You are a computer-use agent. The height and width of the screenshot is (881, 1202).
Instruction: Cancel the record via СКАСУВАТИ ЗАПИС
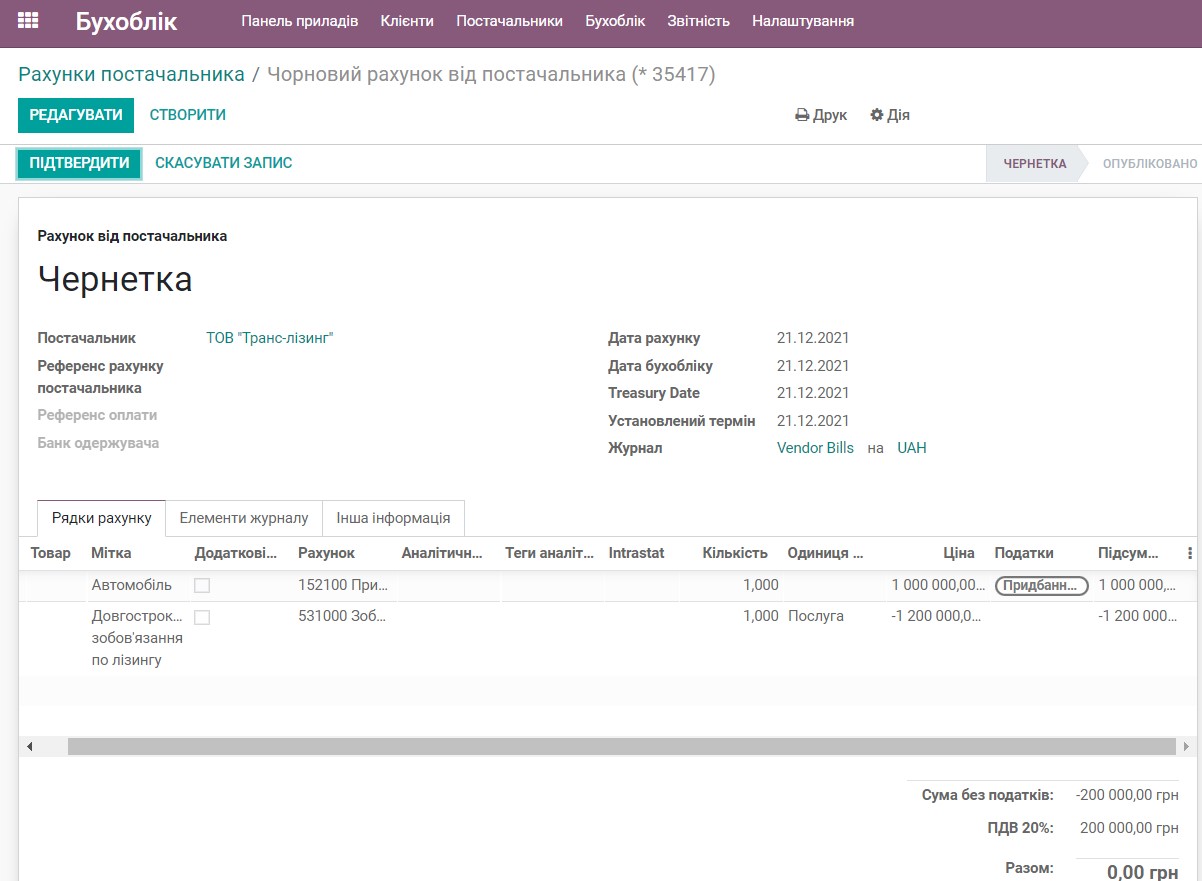click(221, 163)
